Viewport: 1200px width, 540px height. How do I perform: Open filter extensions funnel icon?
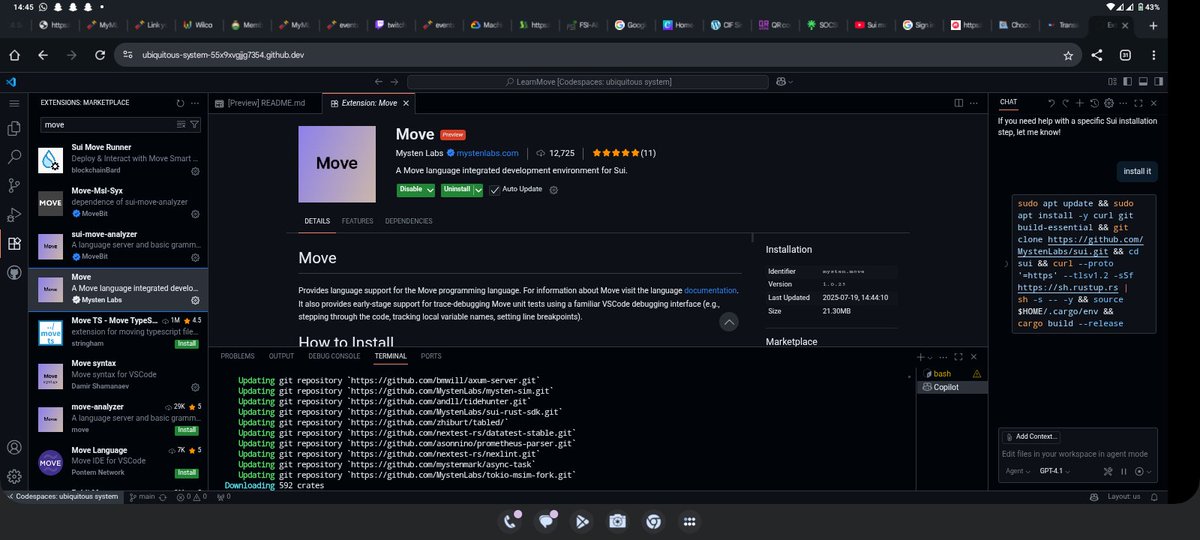point(194,125)
